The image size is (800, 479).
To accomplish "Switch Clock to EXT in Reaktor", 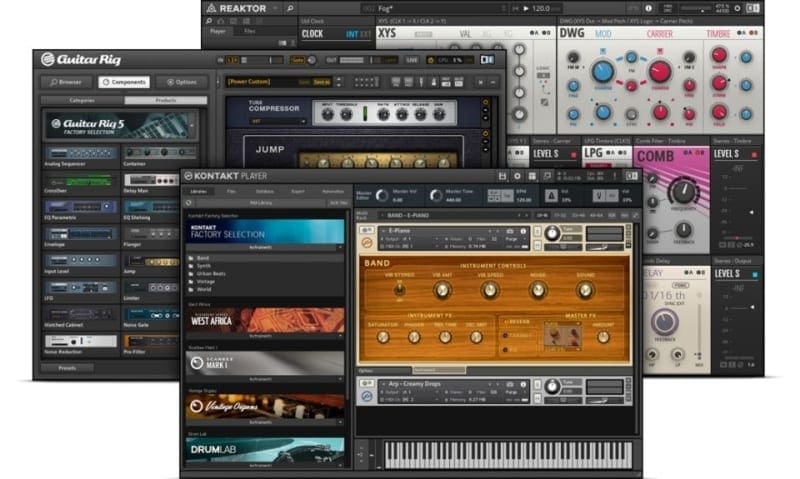I will 365,34.
